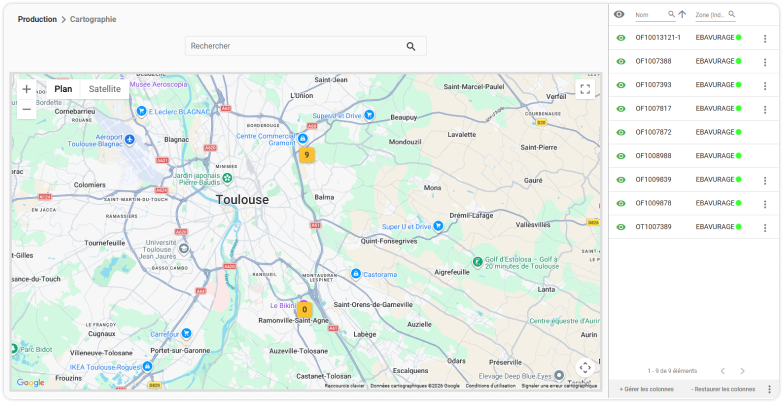Screen dimensions: 783x403
Task: Click Gérer les colonnes
Action: [x=646, y=389]
